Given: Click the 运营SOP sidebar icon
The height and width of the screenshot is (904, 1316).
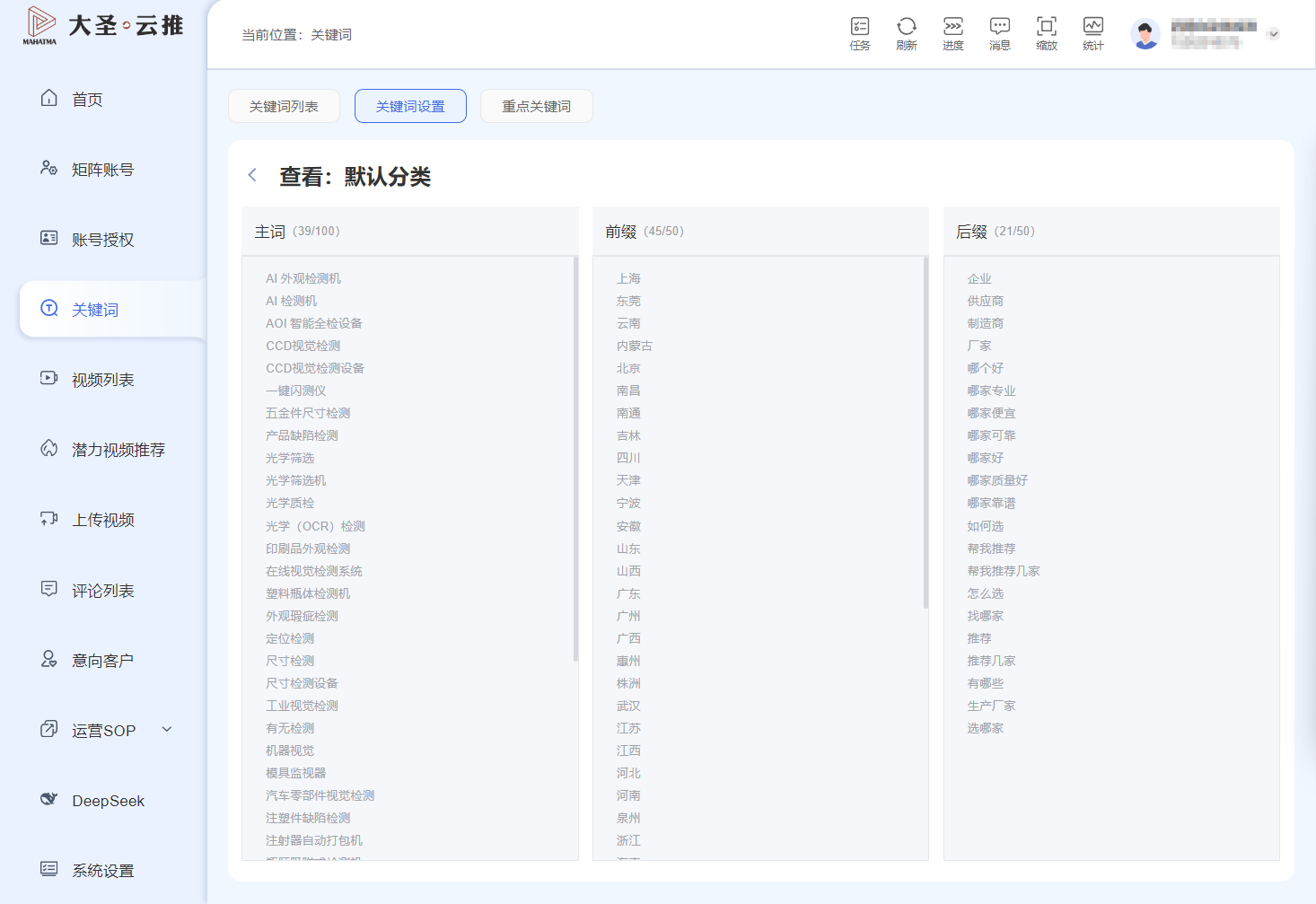Looking at the screenshot, I should [x=49, y=729].
